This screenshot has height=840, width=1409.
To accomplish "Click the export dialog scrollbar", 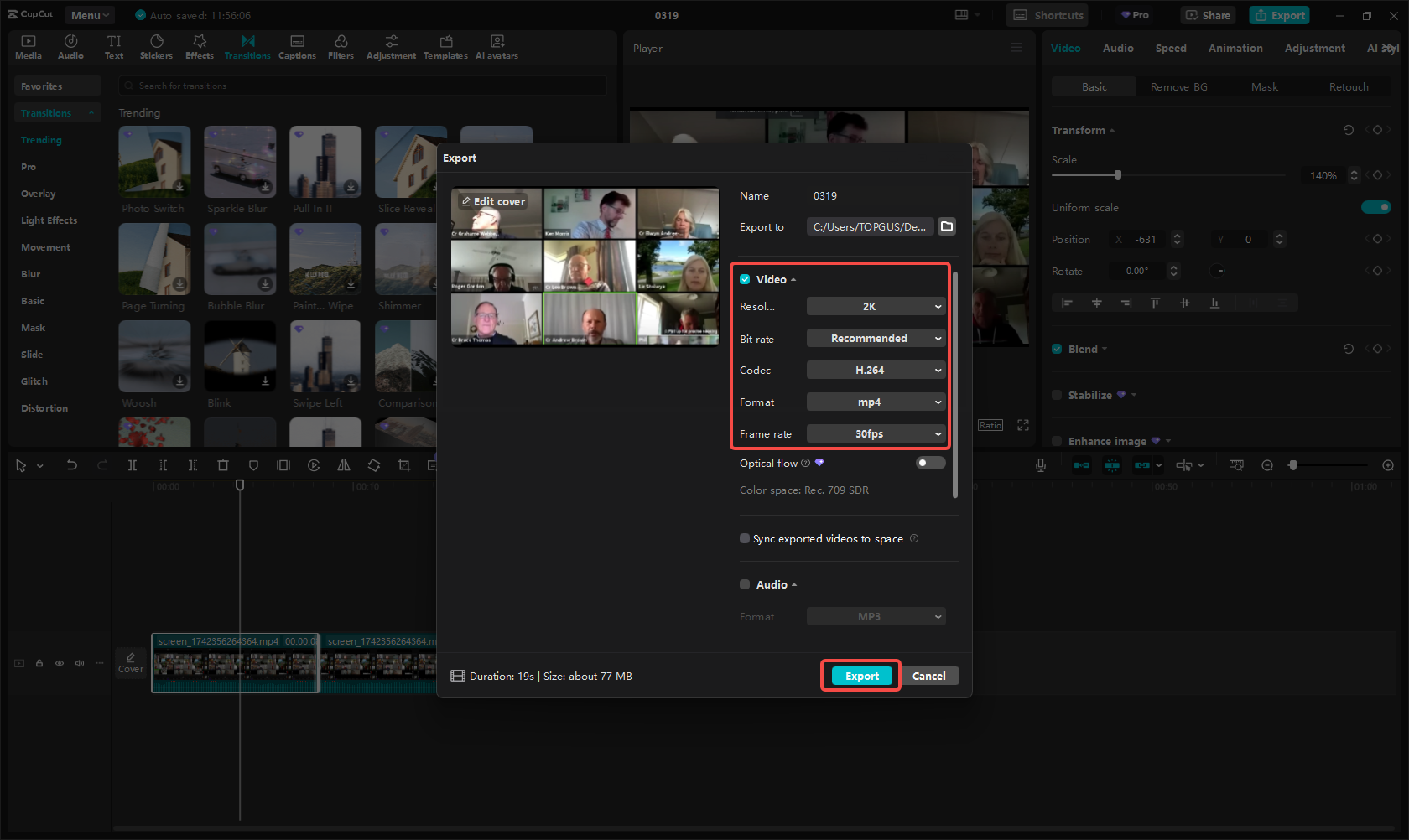I will [x=954, y=384].
